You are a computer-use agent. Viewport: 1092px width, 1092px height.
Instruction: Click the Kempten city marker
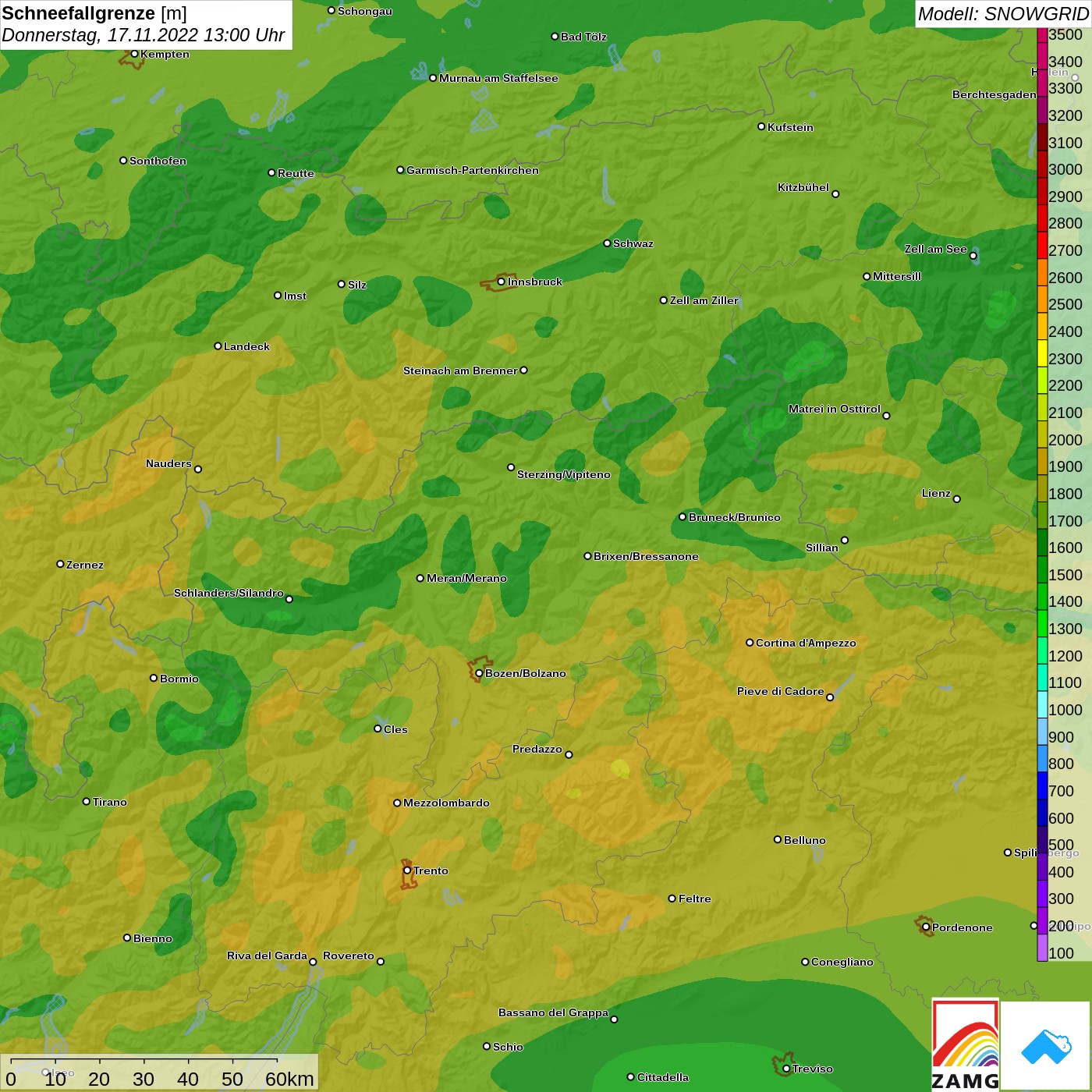point(134,54)
